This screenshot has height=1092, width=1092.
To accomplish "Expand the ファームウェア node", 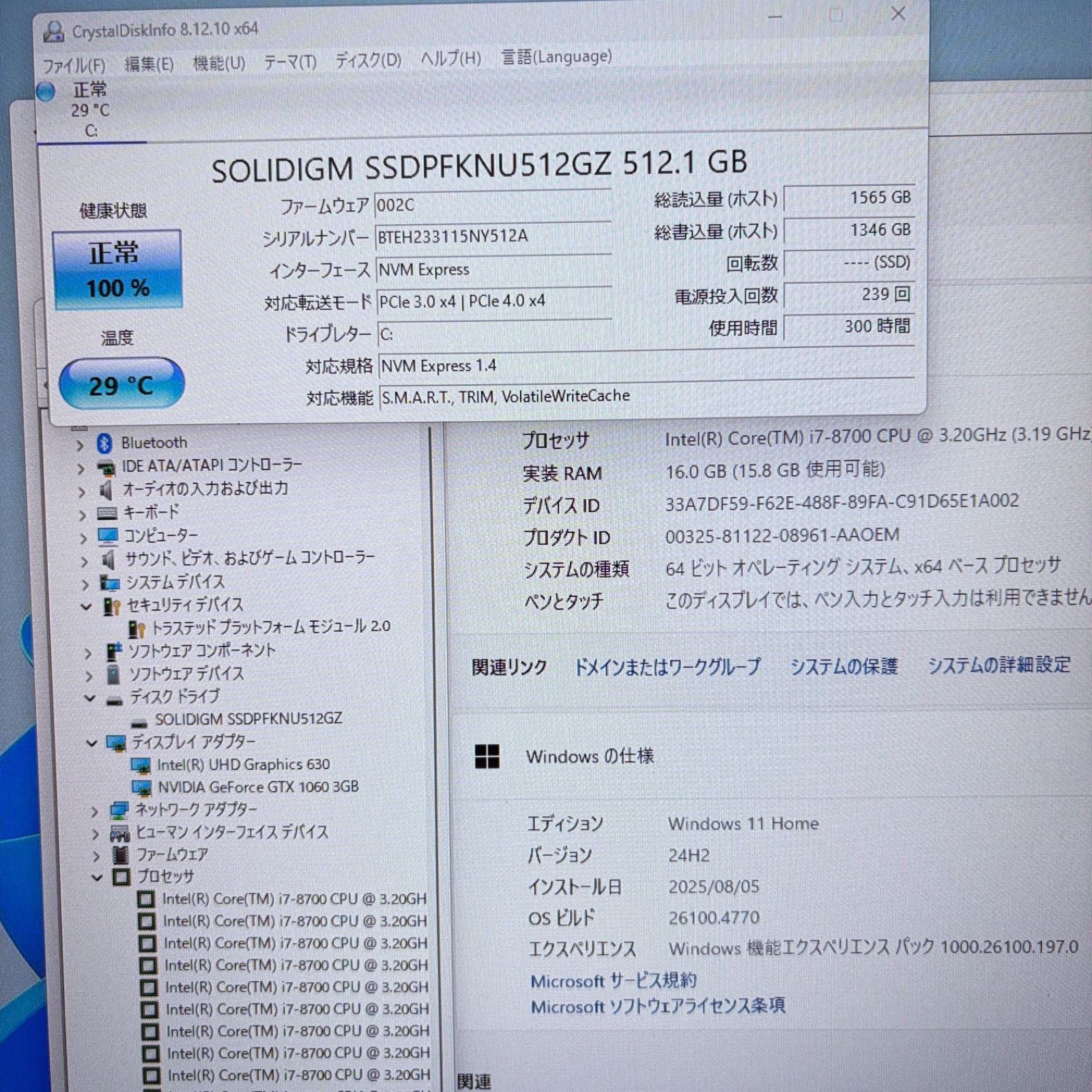I will pyautogui.click(x=96, y=857).
